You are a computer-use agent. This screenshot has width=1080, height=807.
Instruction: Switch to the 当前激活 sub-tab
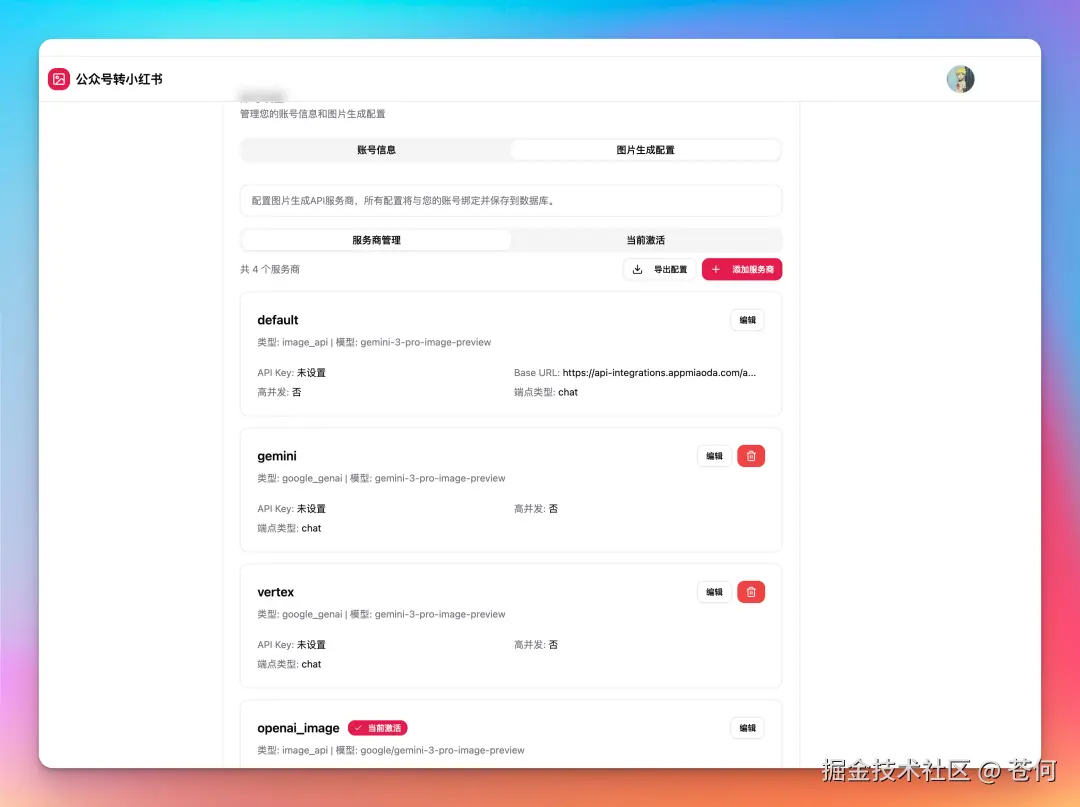click(645, 240)
